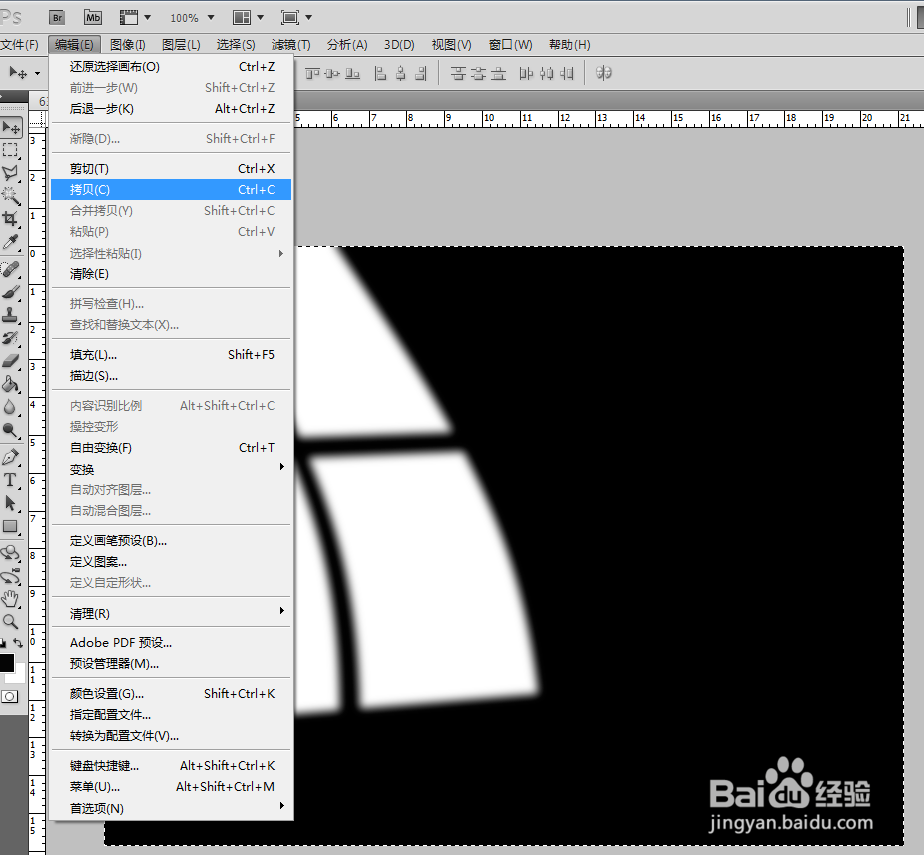The image size is (924, 855).
Task: Select the Eraser tool
Action: click(11, 361)
